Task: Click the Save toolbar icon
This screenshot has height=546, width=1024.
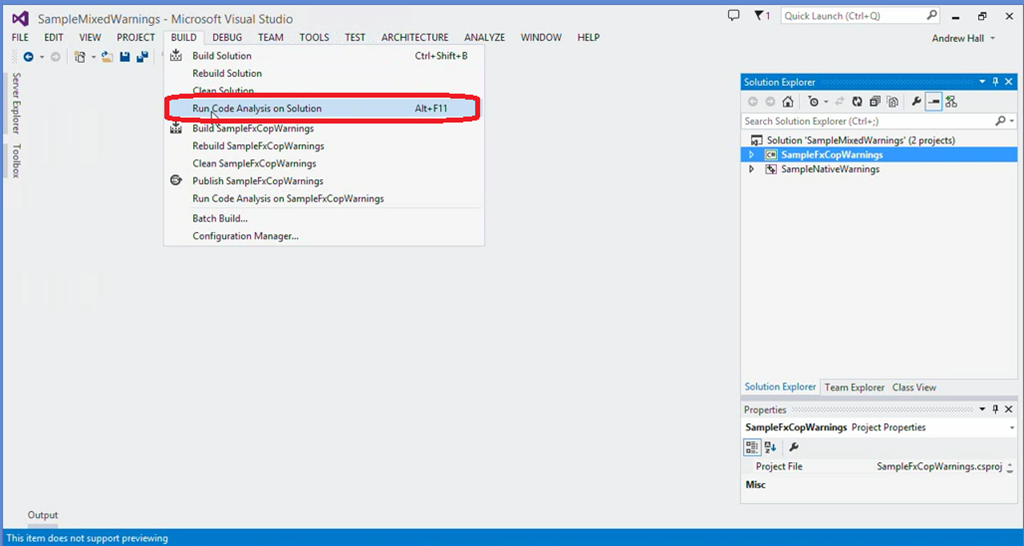Action: click(125, 57)
